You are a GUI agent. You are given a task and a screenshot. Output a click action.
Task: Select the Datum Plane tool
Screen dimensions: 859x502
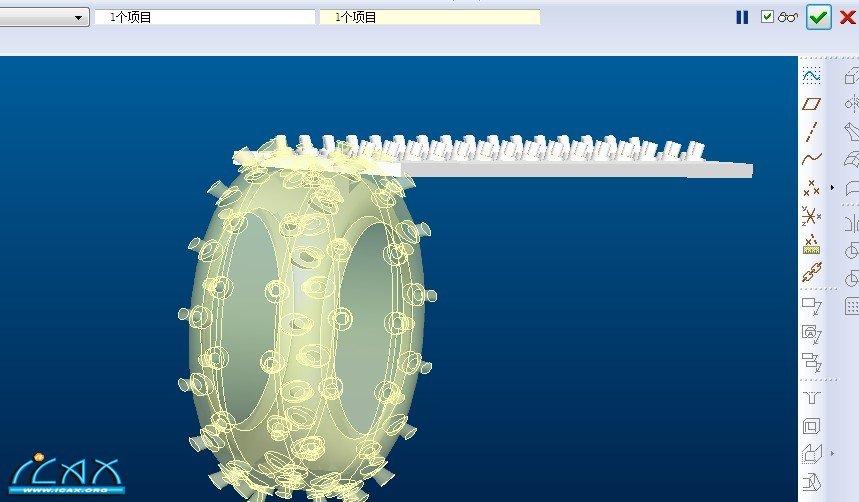coord(811,104)
